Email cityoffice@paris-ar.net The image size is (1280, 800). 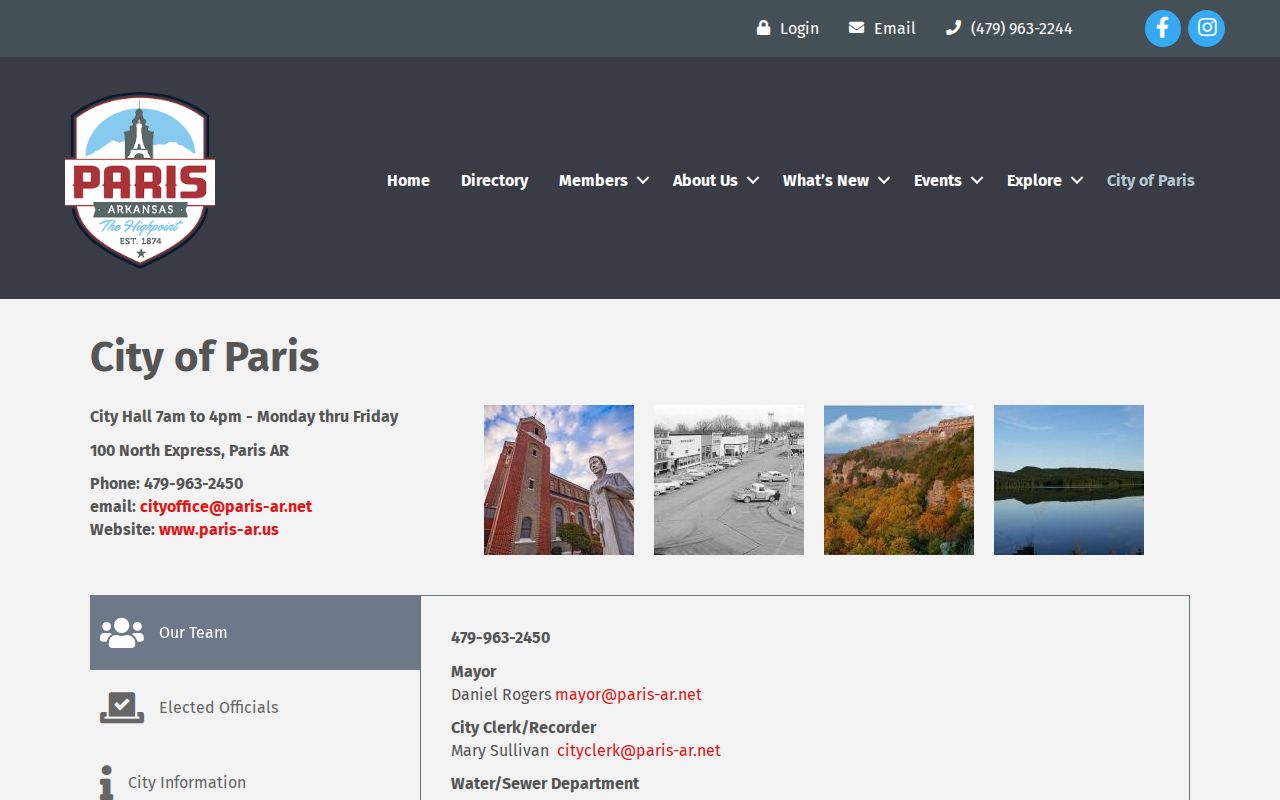226,506
